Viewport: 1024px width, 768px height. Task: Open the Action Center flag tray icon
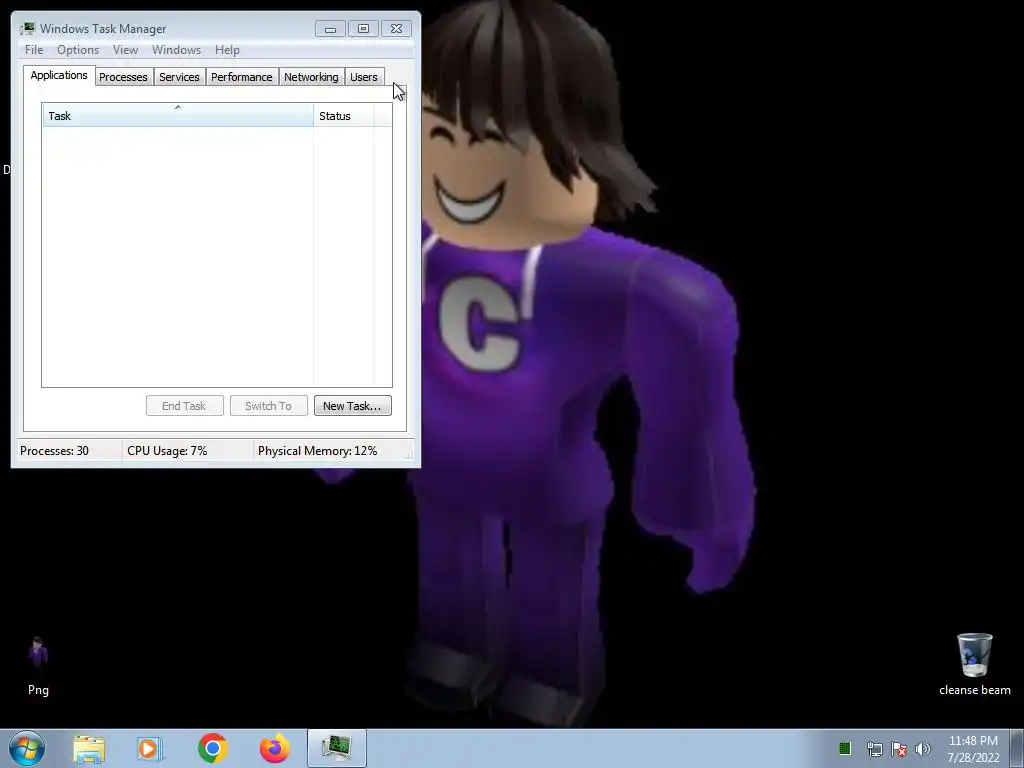pos(899,748)
